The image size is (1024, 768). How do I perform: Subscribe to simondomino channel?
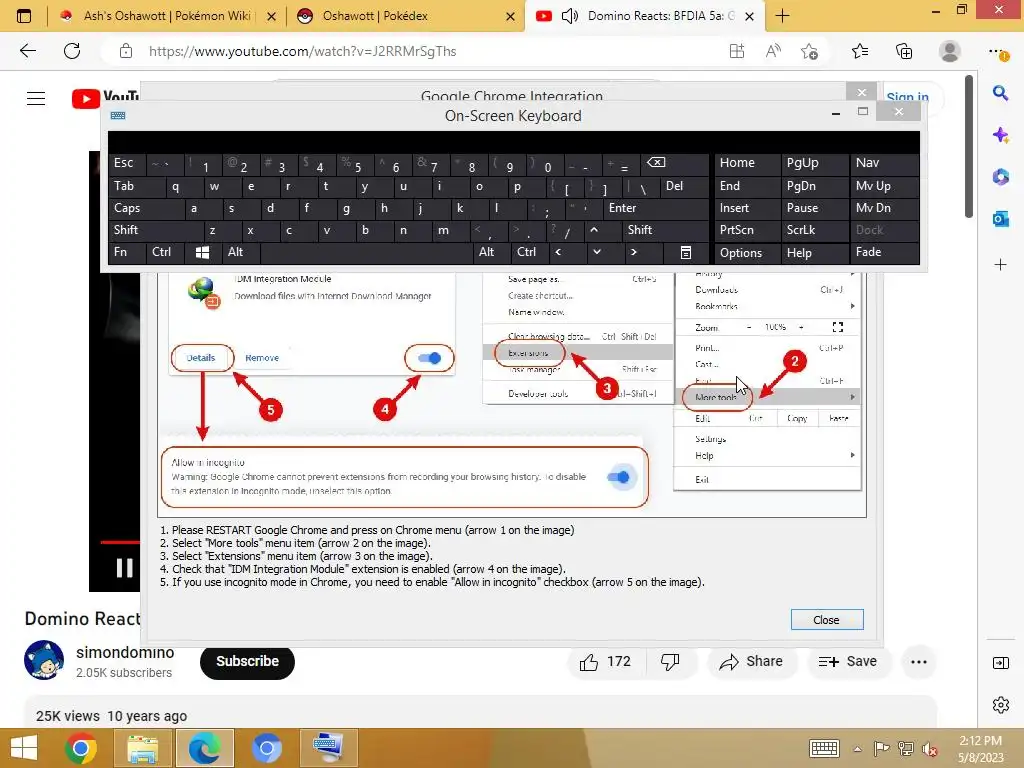pos(248,662)
